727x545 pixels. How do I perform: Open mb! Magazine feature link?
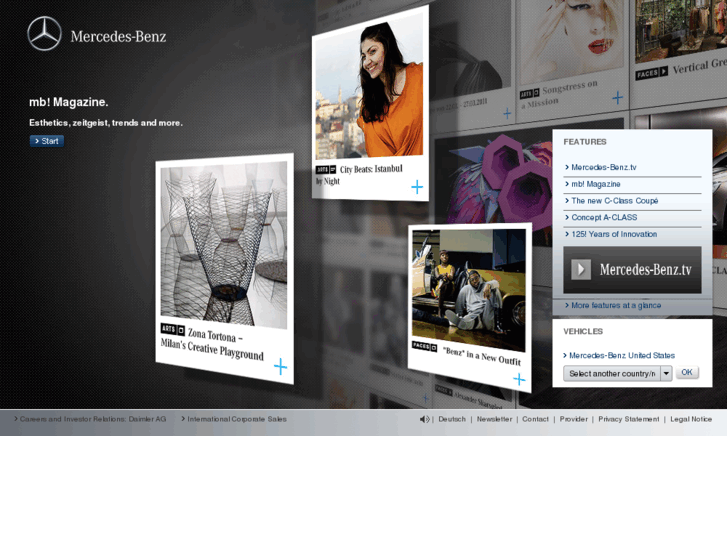[x=596, y=184]
